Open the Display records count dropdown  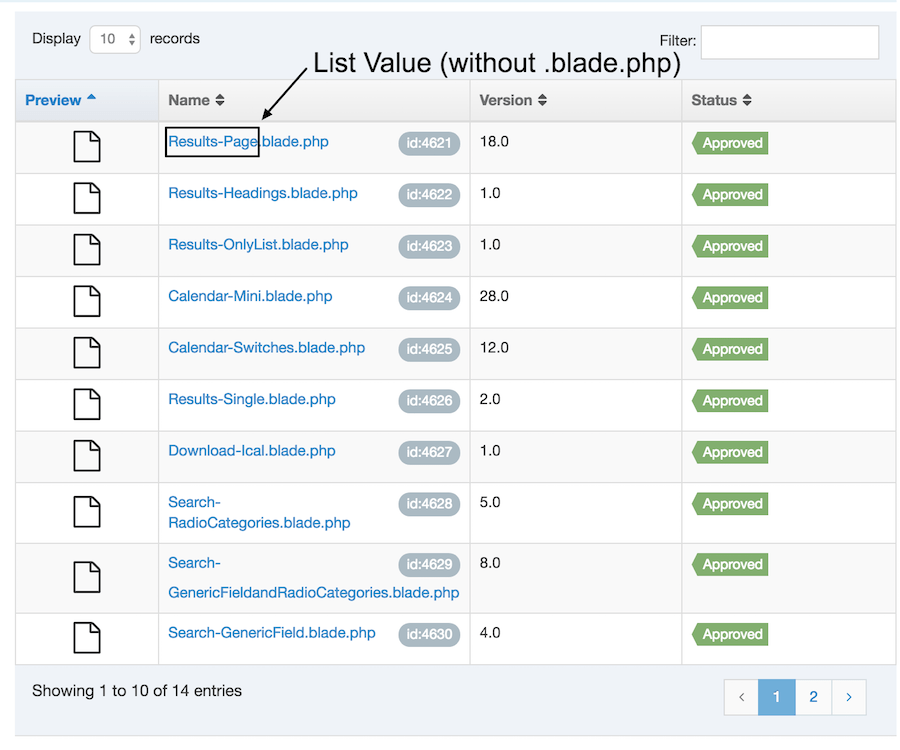pyautogui.click(x=115, y=39)
